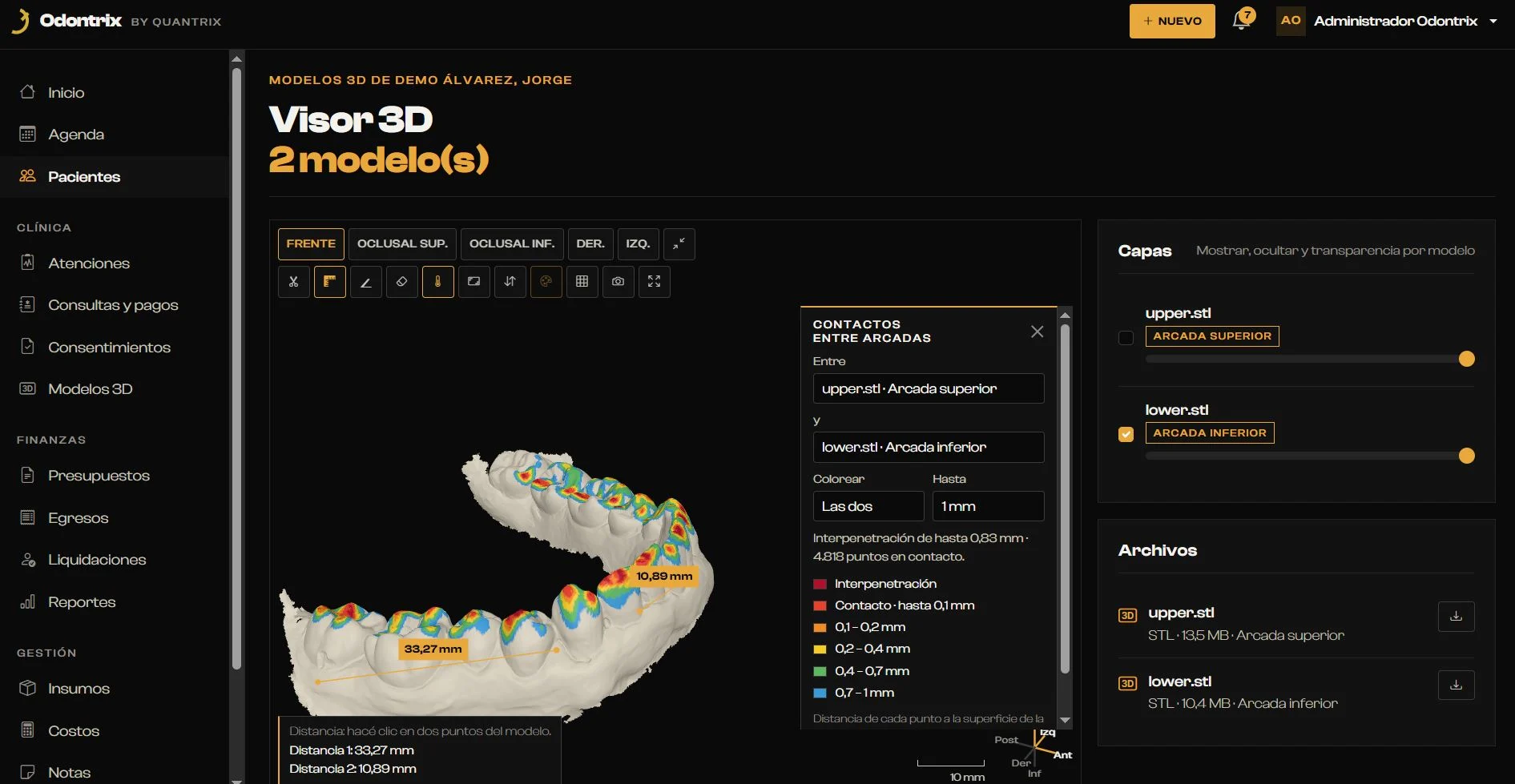This screenshot has width=1515, height=784.
Task: Take a snapshot with the camera icon
Action: coord(618,282)
